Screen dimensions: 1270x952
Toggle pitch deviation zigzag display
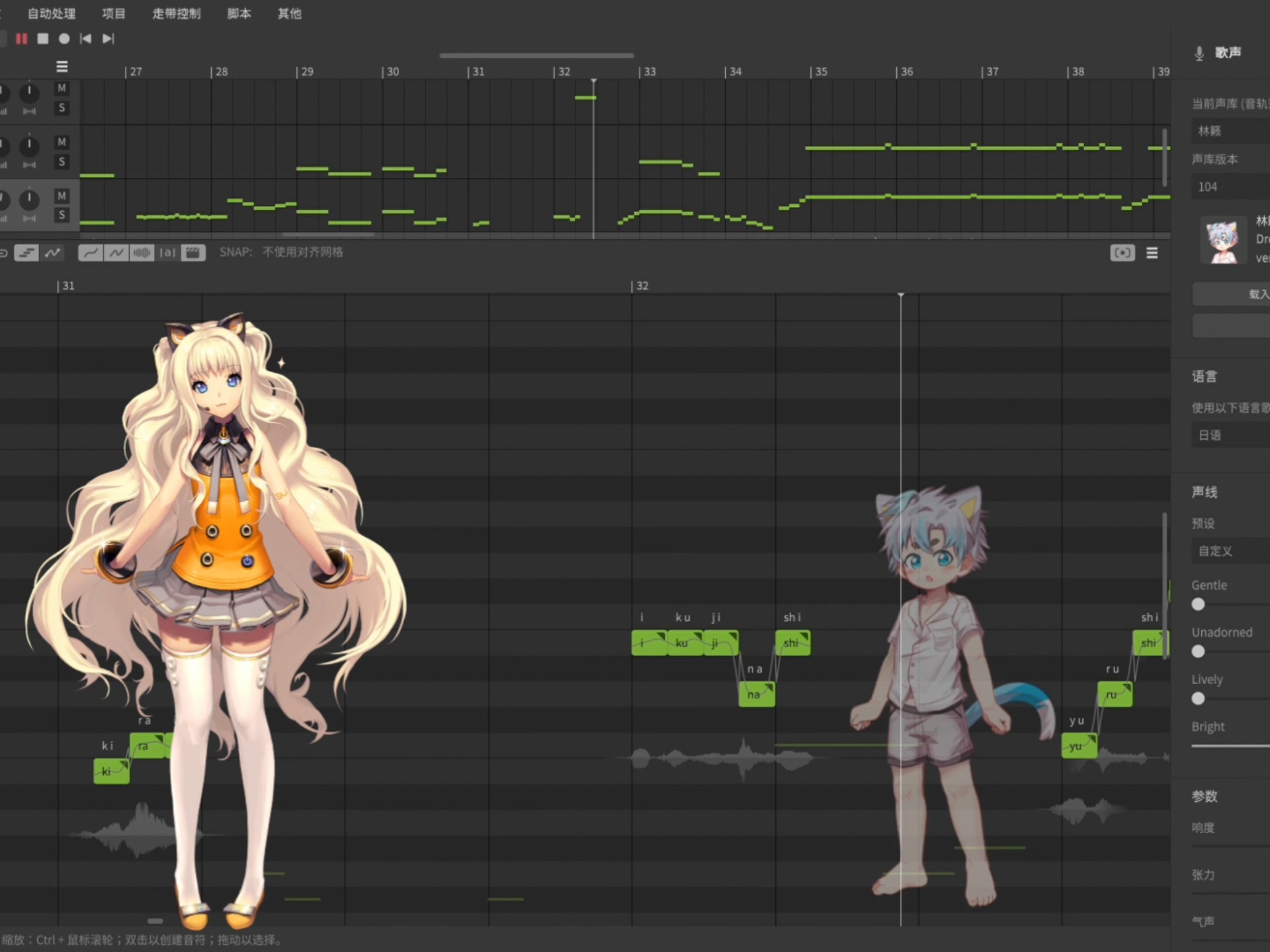(x=116, y=253)
